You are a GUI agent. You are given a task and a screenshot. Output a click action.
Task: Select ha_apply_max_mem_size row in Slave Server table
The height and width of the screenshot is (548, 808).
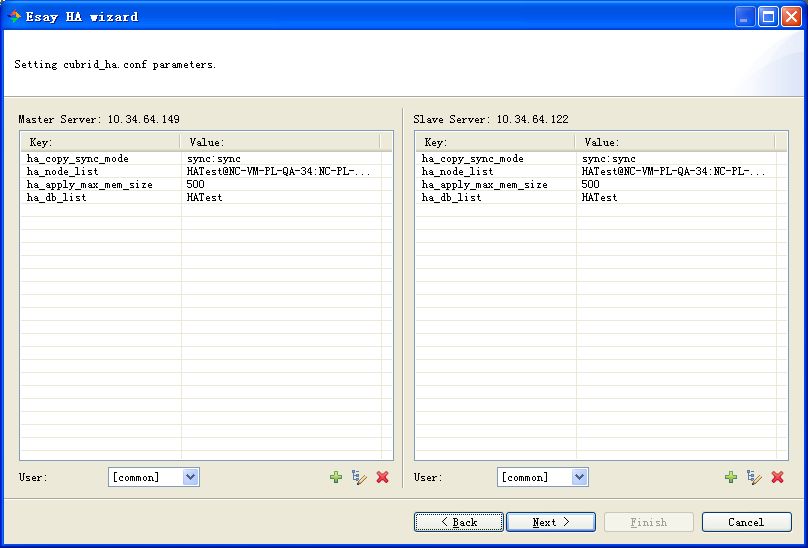pyautogui.click(x=484, y=185)
